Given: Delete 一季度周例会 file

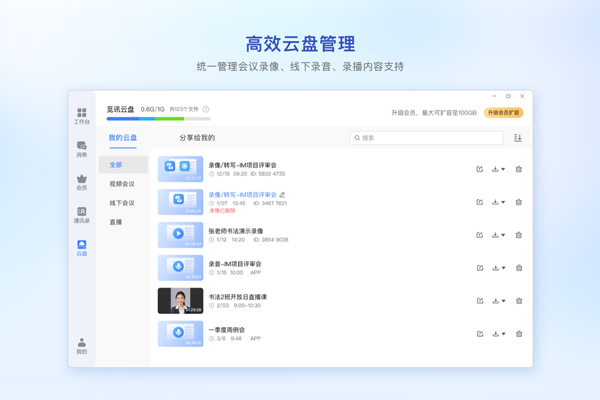Looking at the screenshot, I should (519, 334).
